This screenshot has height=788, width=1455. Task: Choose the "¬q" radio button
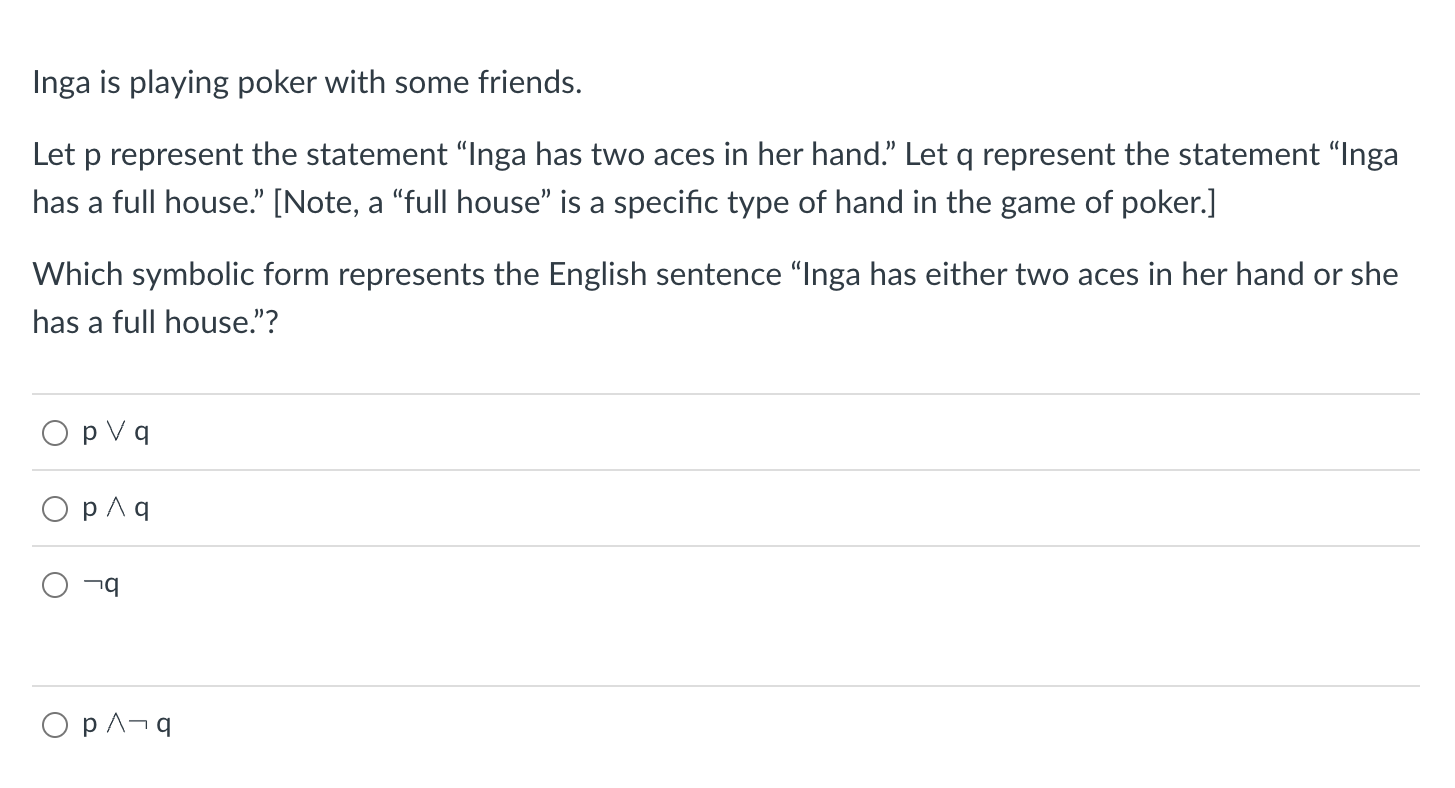(56, 585)
